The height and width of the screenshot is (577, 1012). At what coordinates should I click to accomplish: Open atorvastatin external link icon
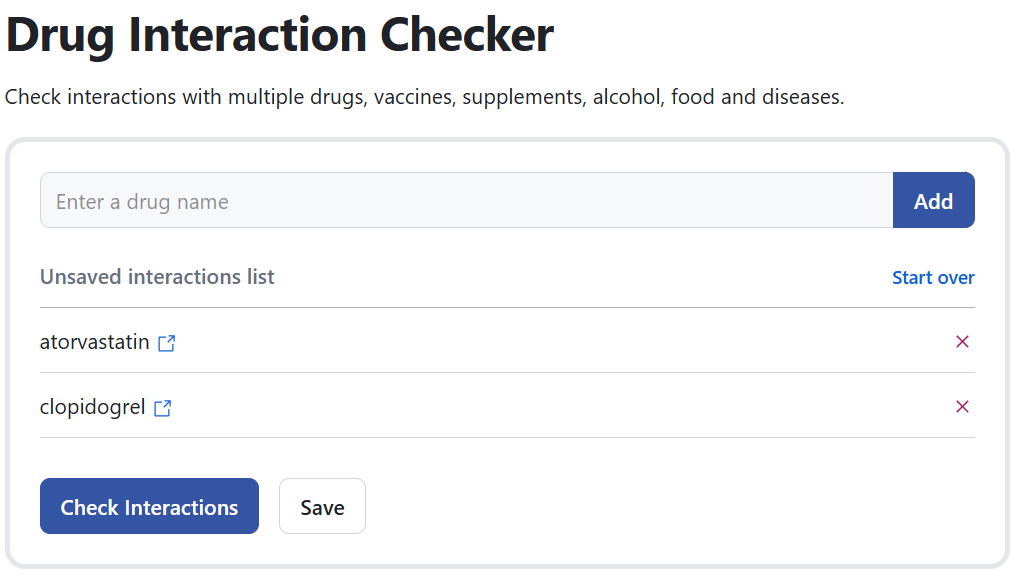167,343
